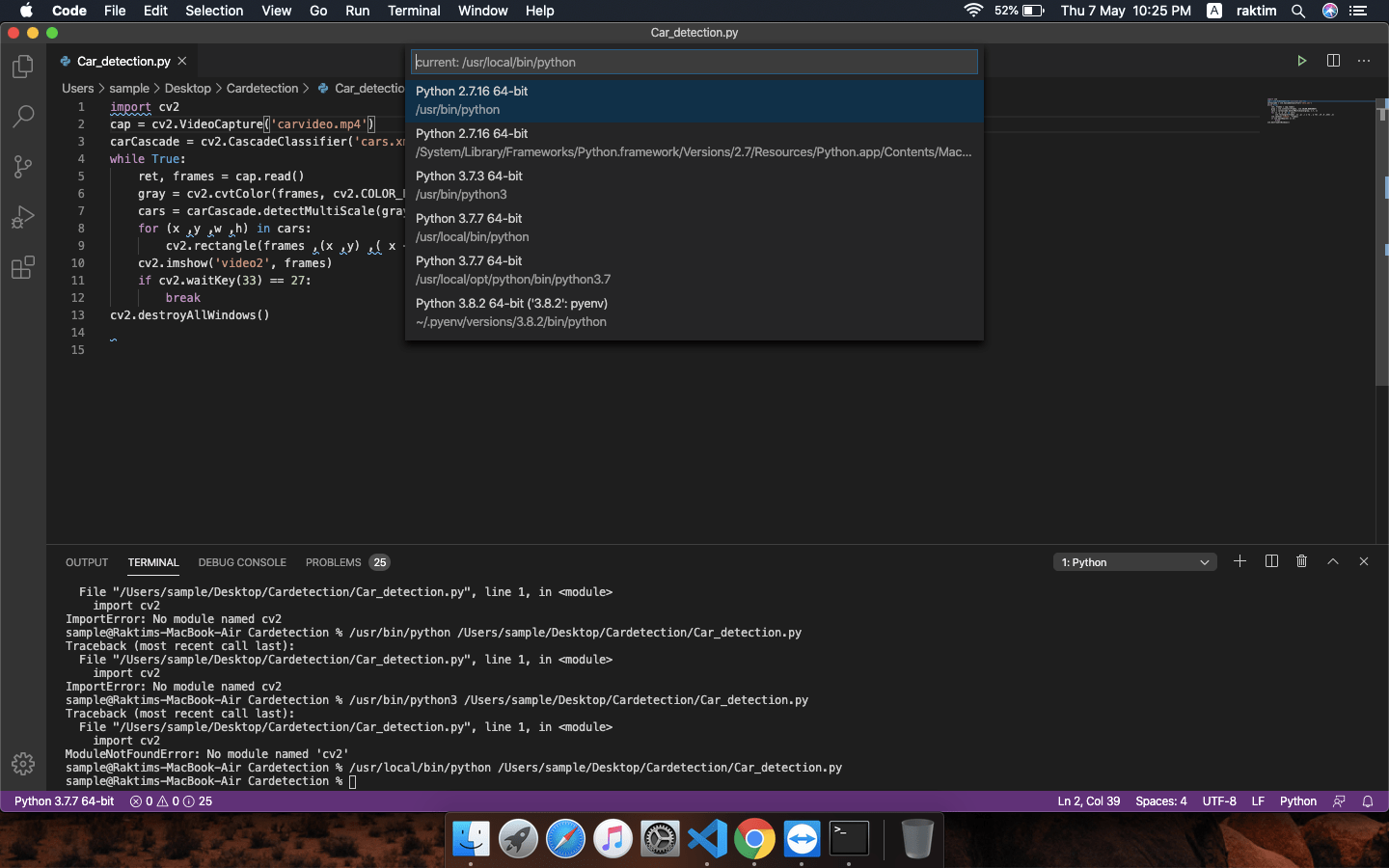Open the Manage gear at bottom left
This screenshot has height=868, width=1389.
coord(23,763)
